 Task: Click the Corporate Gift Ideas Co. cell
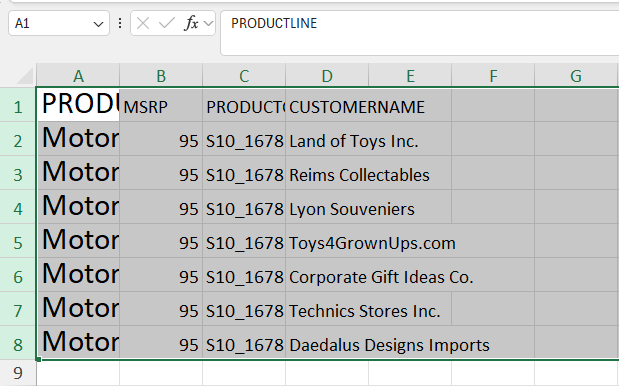click(327, 275)
